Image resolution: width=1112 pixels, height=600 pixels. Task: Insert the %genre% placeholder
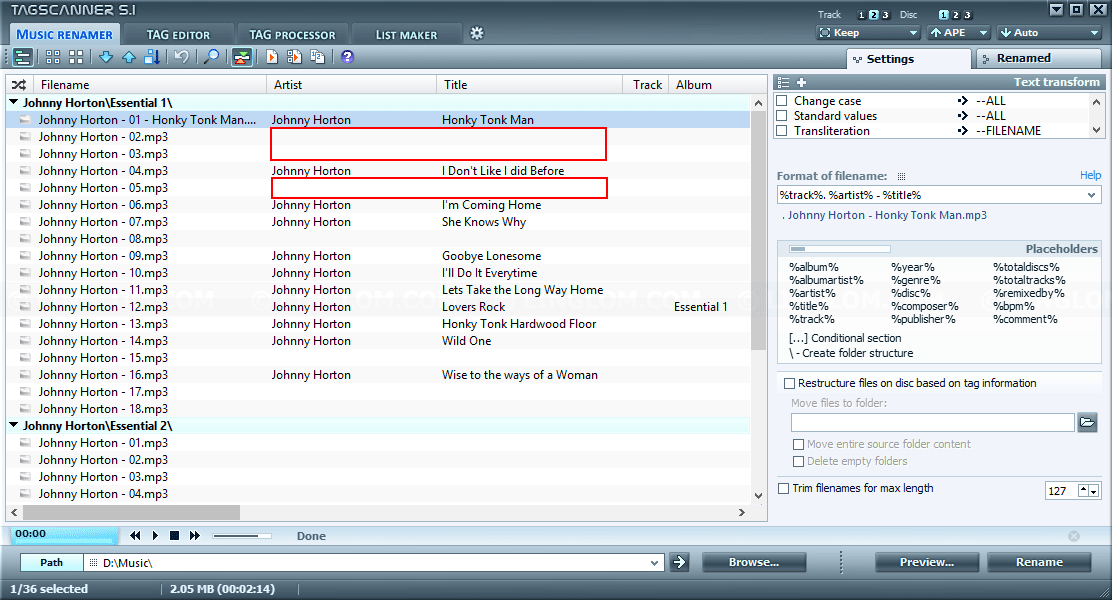click(916, 280)
